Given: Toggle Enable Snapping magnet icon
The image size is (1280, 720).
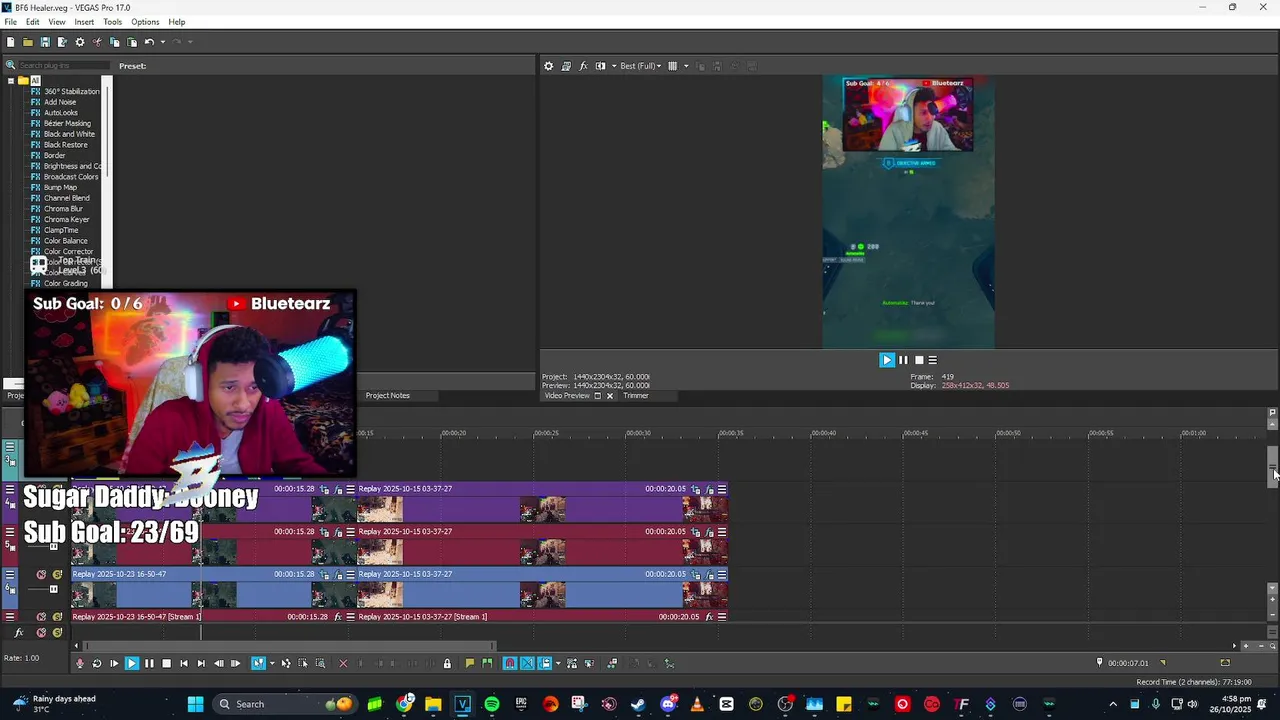Looking at the screenshot, I should tap(510, 663).
